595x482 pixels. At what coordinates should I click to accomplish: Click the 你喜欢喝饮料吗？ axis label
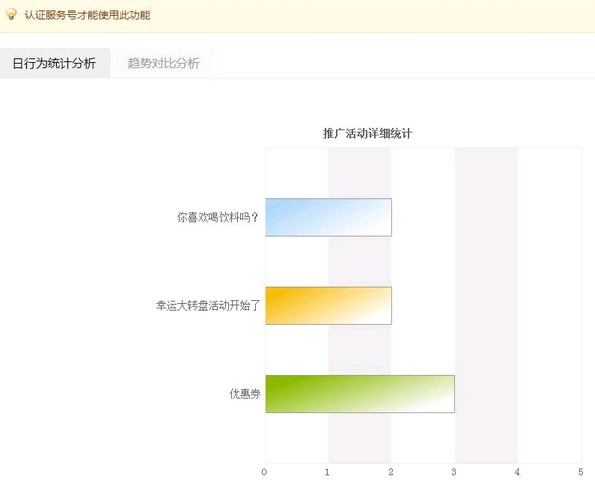tap(218, 217)
